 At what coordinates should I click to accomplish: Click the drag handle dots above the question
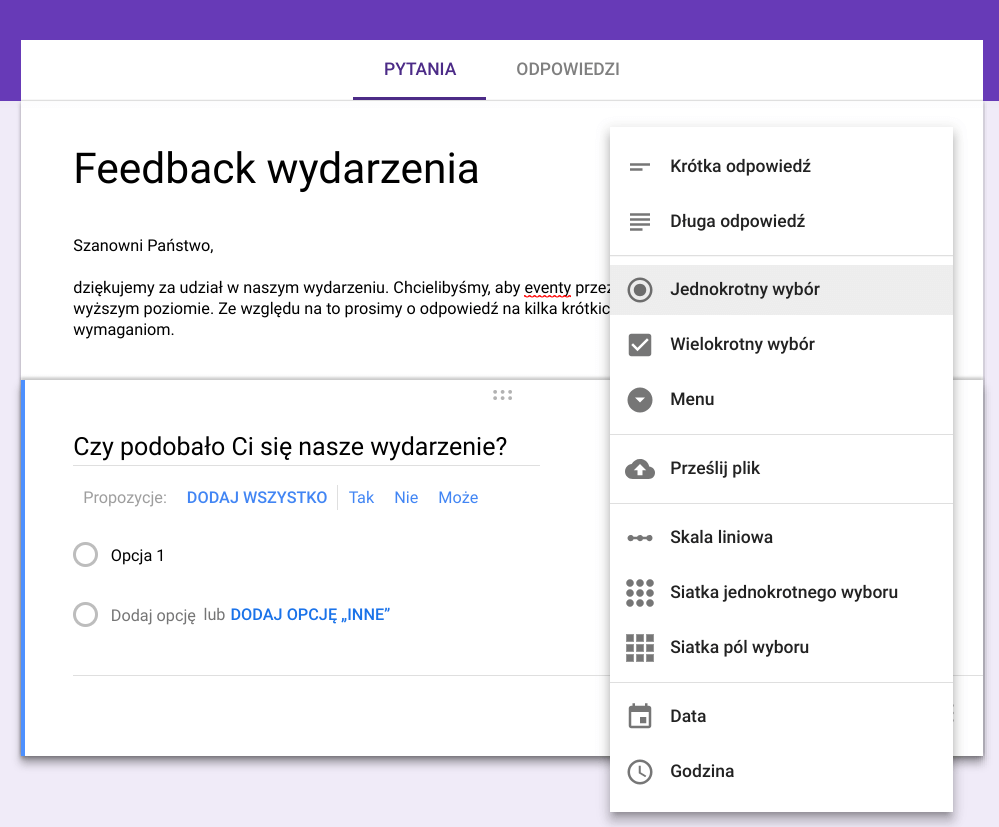click(502, 396)
